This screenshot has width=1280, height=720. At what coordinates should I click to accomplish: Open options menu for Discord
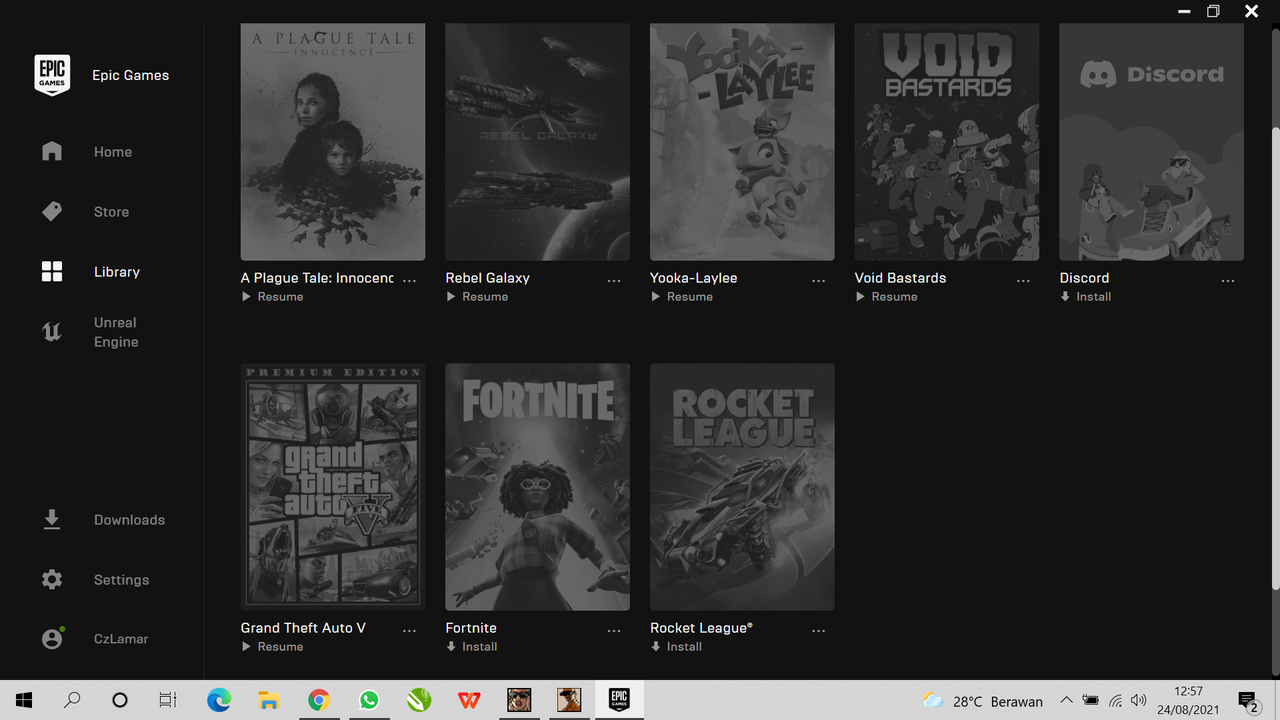coord(1228,281)
